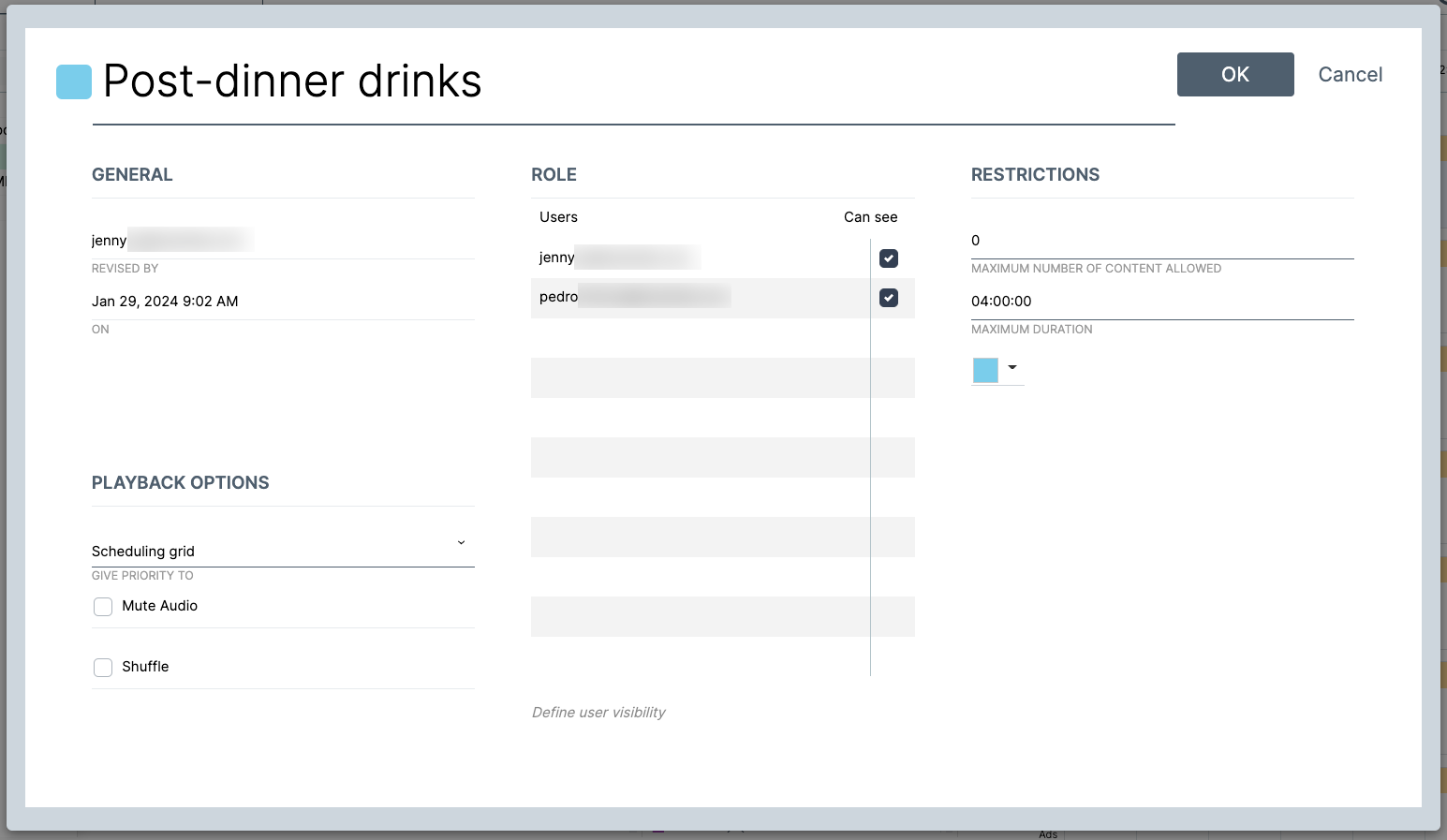The image size is (1447, 840).
Task: Click the Can see column header
Action: coord(870,217)
